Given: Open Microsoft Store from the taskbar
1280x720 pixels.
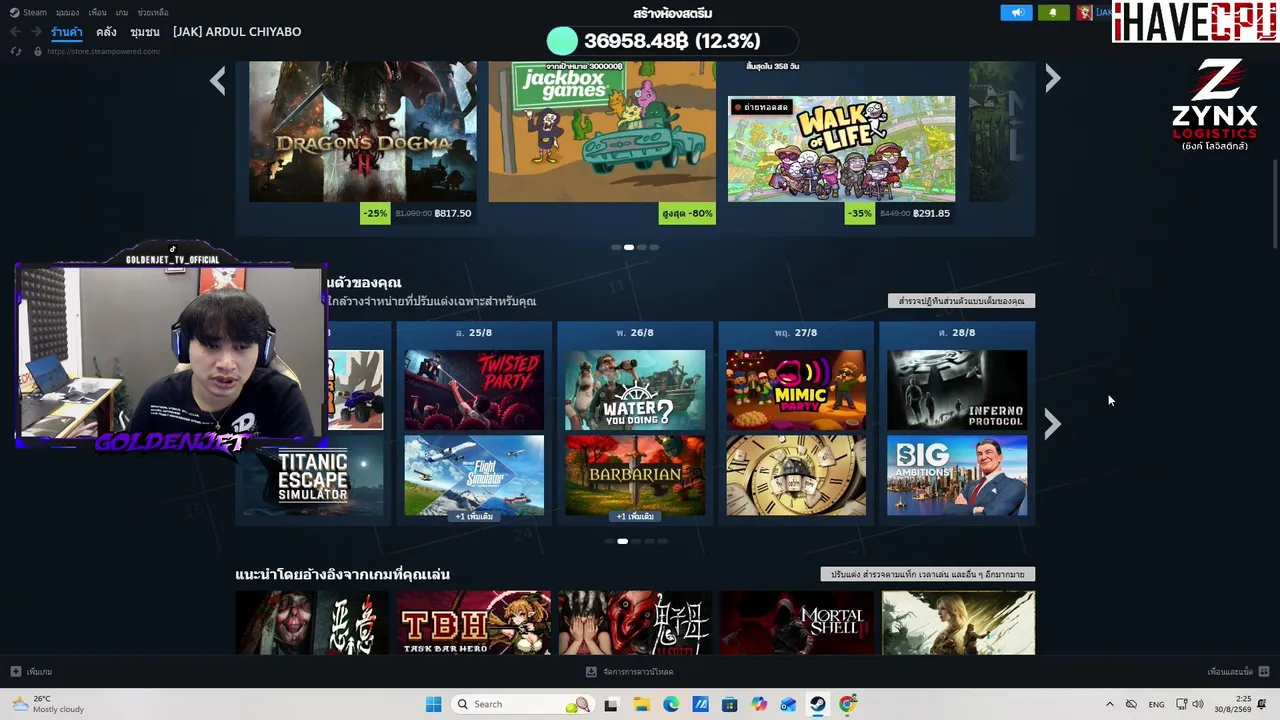Looking at the screenshot, I should [x=730, y=704].
